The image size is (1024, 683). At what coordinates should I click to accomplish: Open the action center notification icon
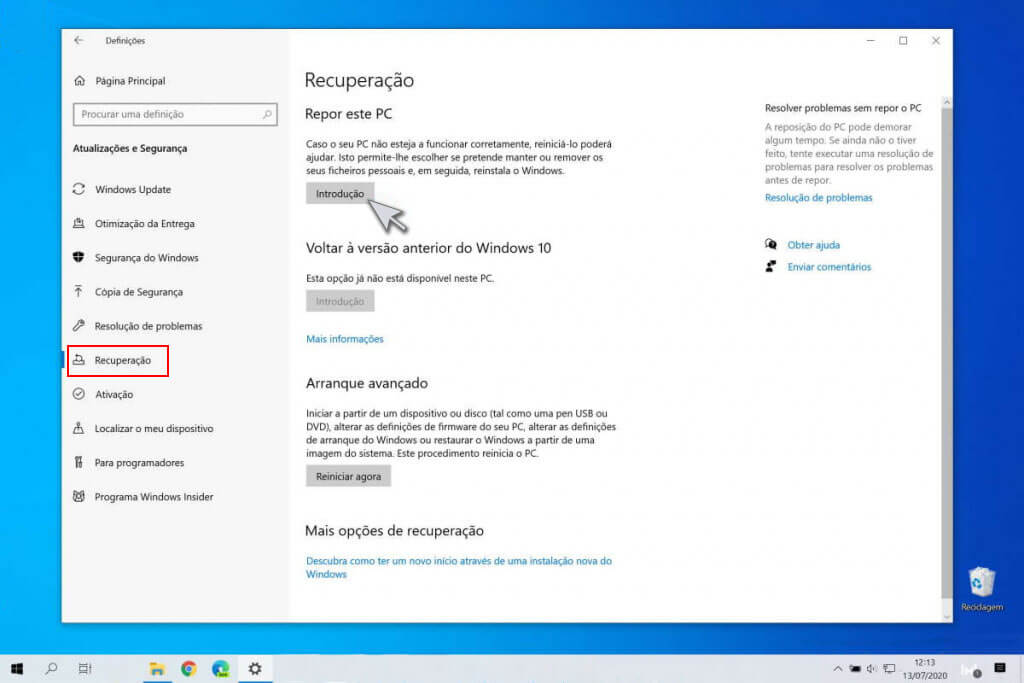1000,668
